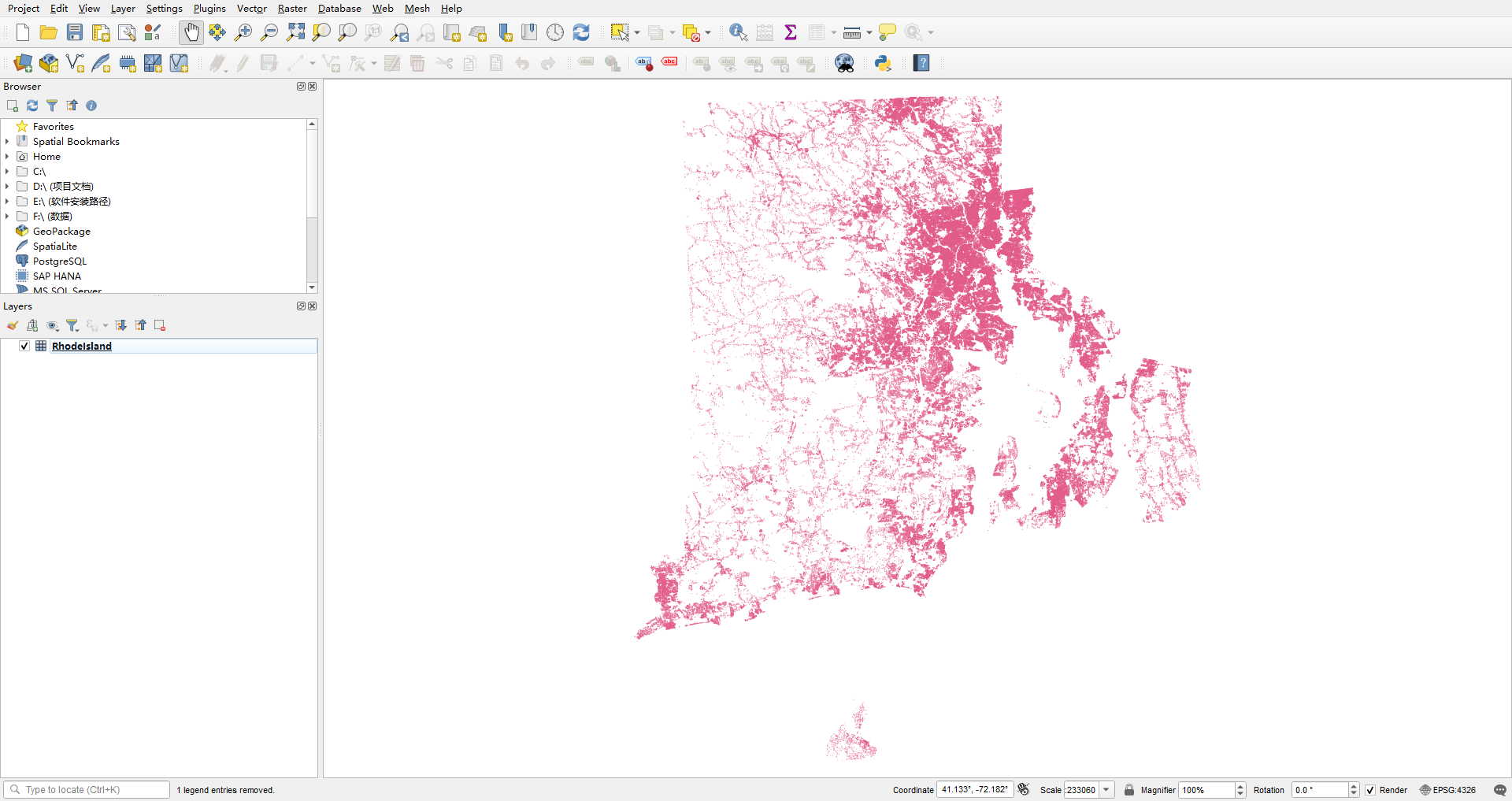Open the Data Source Manager icon
Screen dimensions: 1512x801
click(23, 63)
